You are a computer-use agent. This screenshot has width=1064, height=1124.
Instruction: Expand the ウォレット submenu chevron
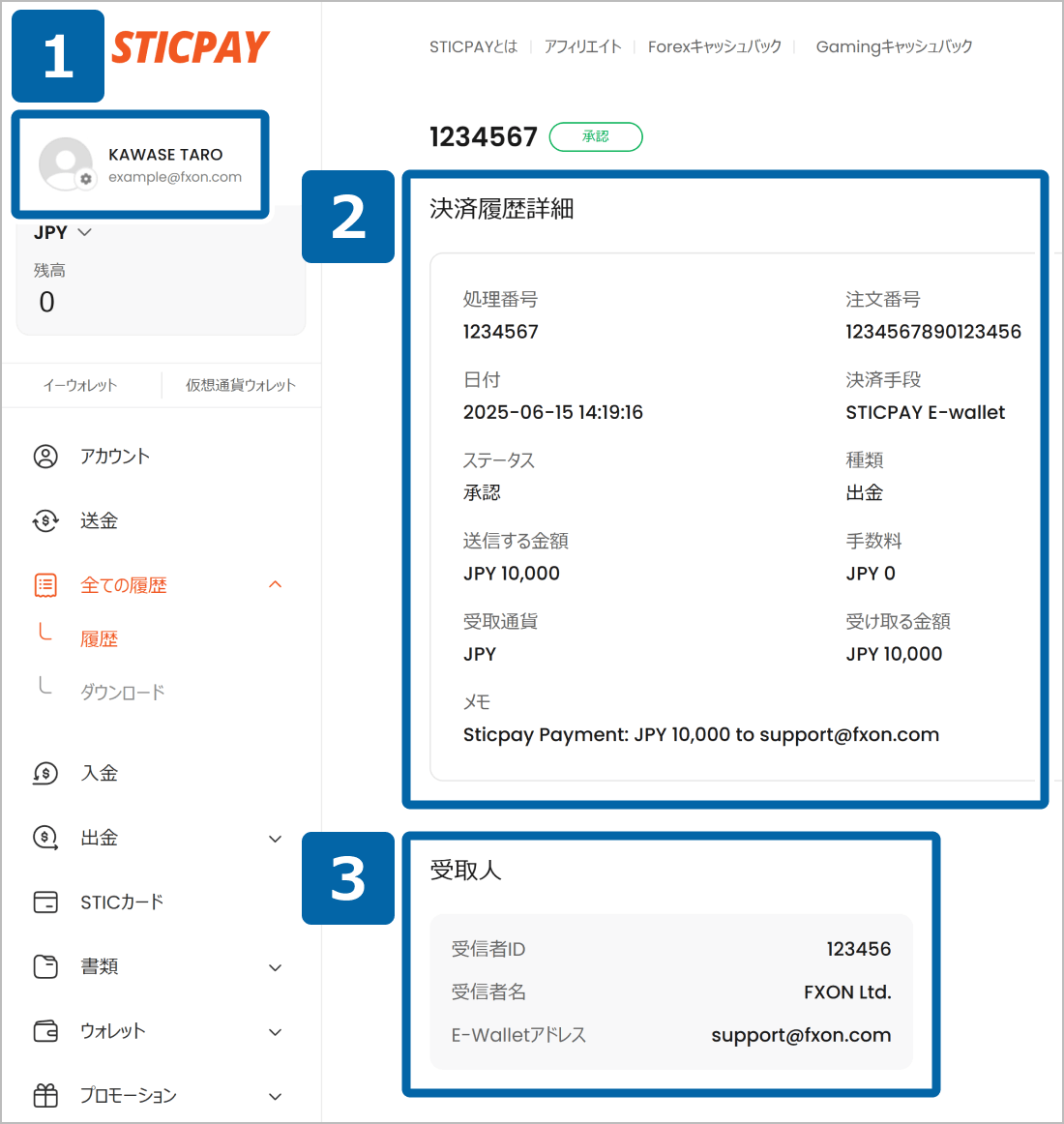pos(276,1032)
